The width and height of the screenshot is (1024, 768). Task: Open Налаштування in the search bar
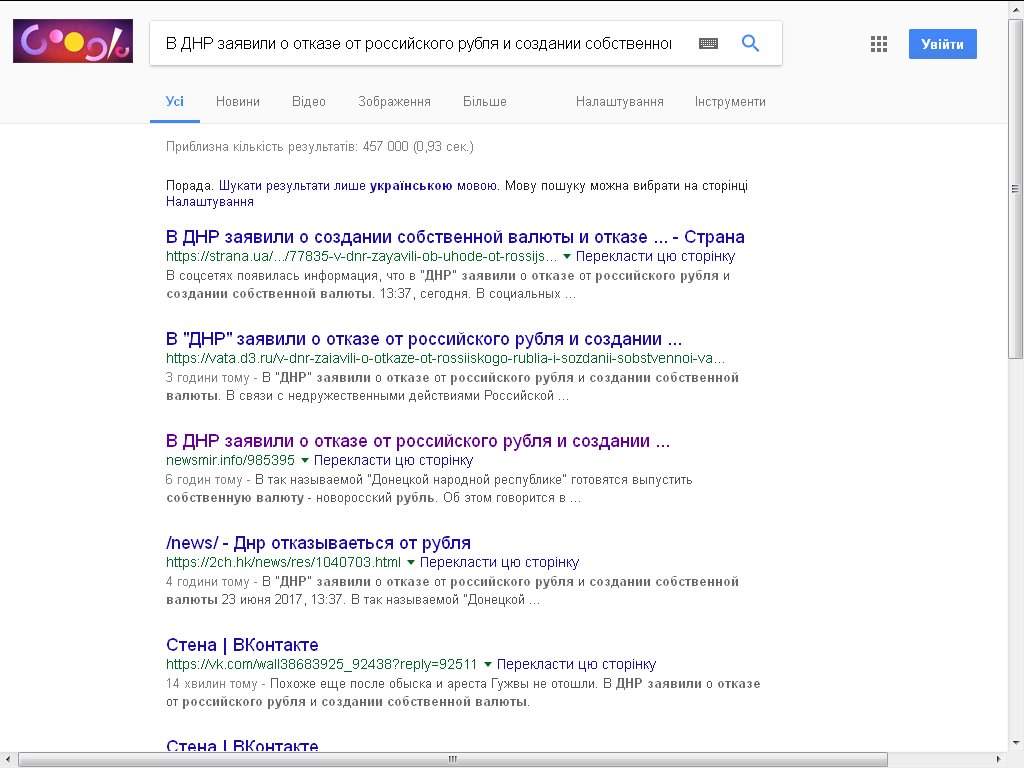coord(619,102)
